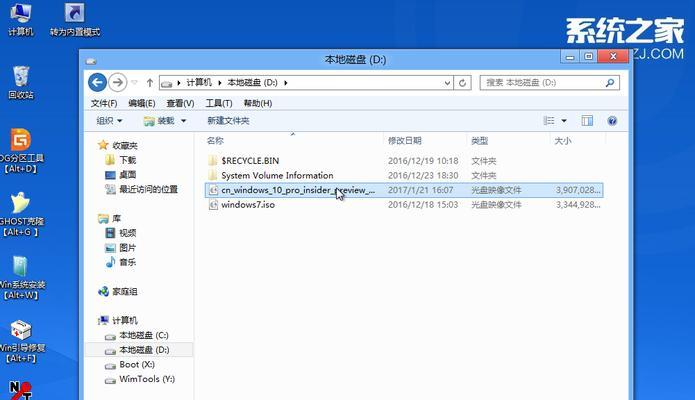The image size is (695, 400).
Task: Click the window title bar drive icon
Action: 91,61
